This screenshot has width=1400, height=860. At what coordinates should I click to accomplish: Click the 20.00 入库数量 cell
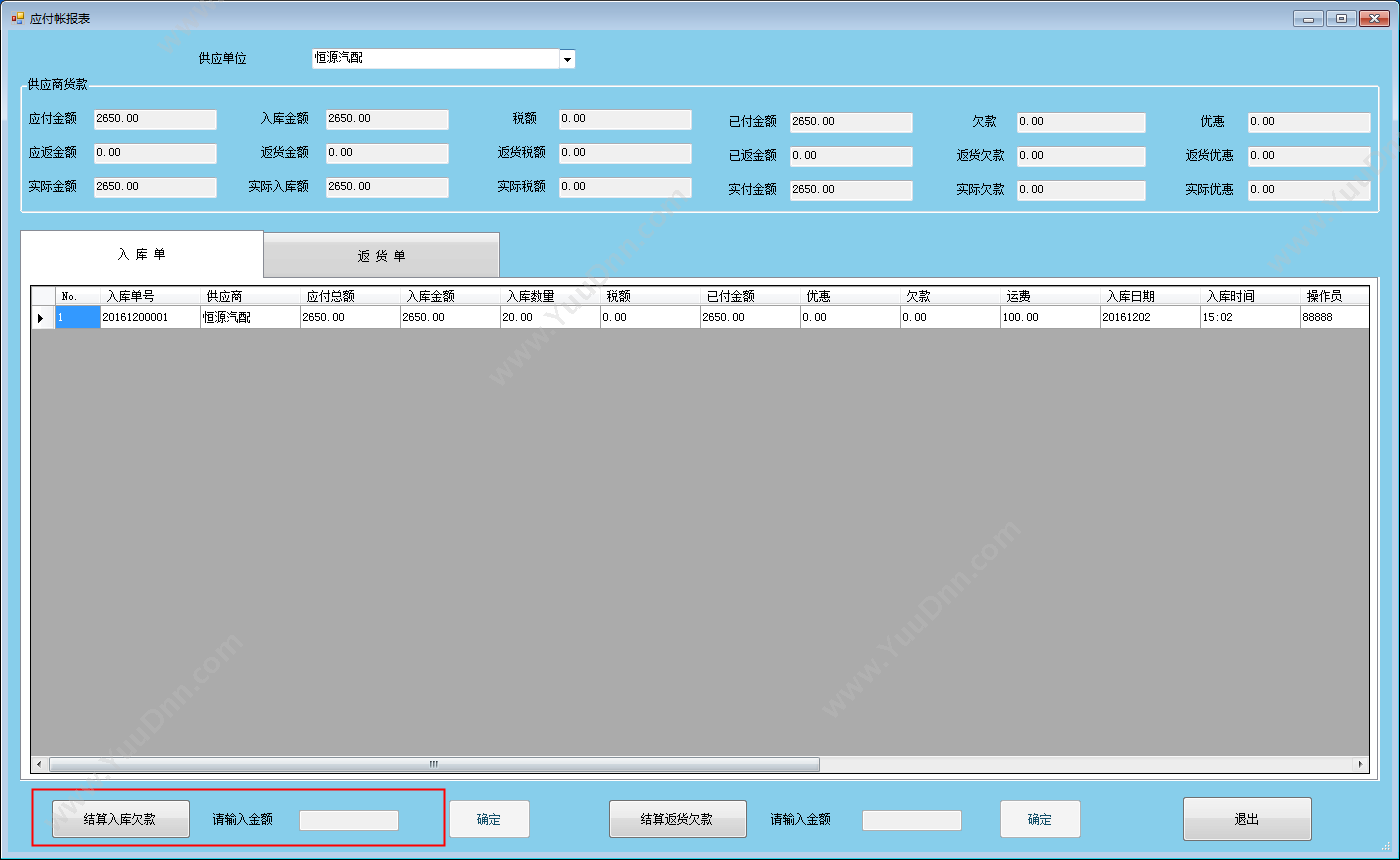coord(550,318)
